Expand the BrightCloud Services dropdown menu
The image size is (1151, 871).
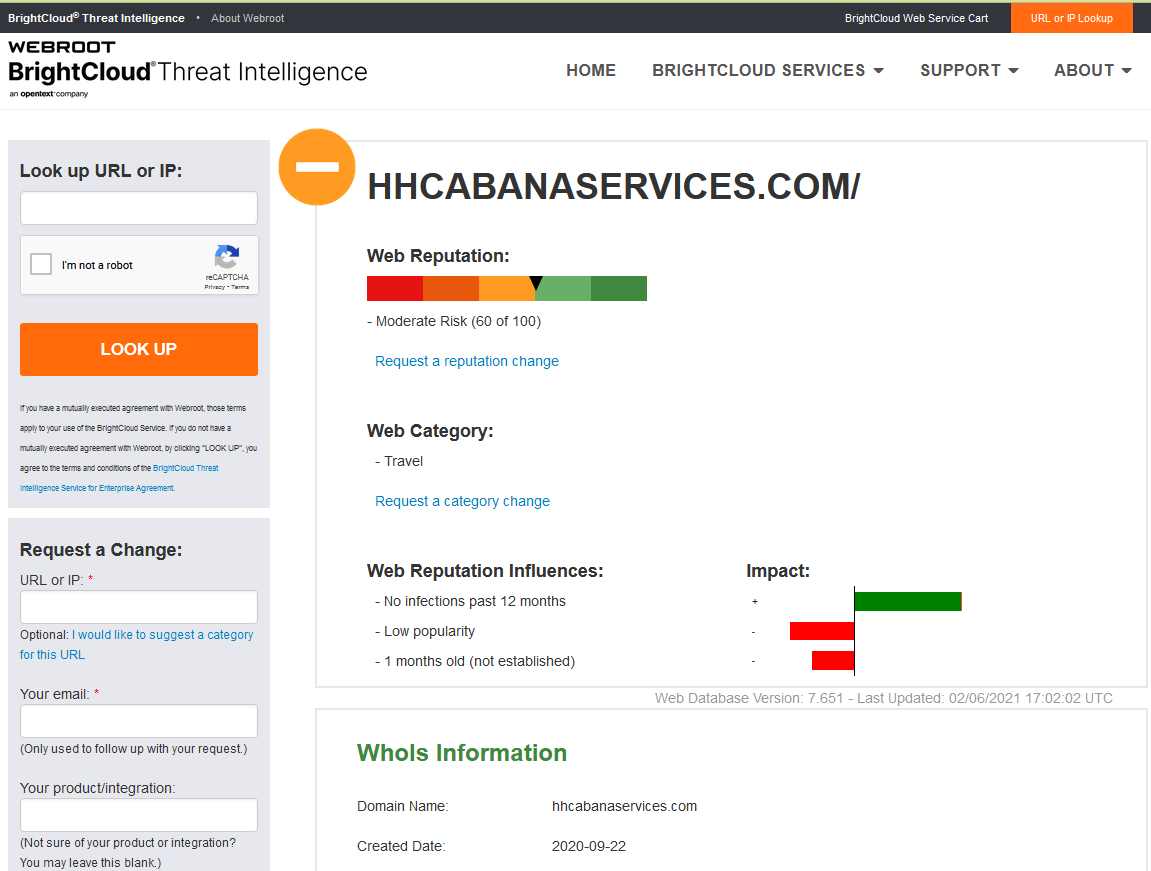click(x=768, y=70)
